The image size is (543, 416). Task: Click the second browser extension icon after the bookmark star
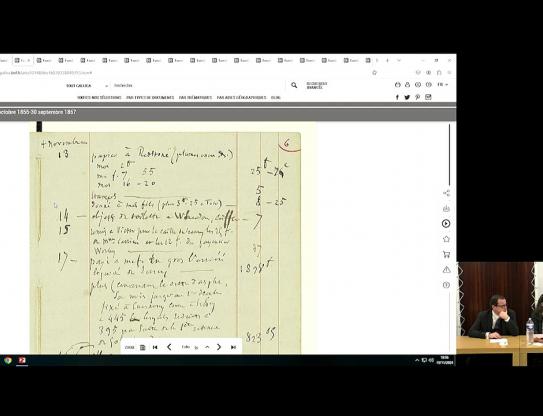429,72
